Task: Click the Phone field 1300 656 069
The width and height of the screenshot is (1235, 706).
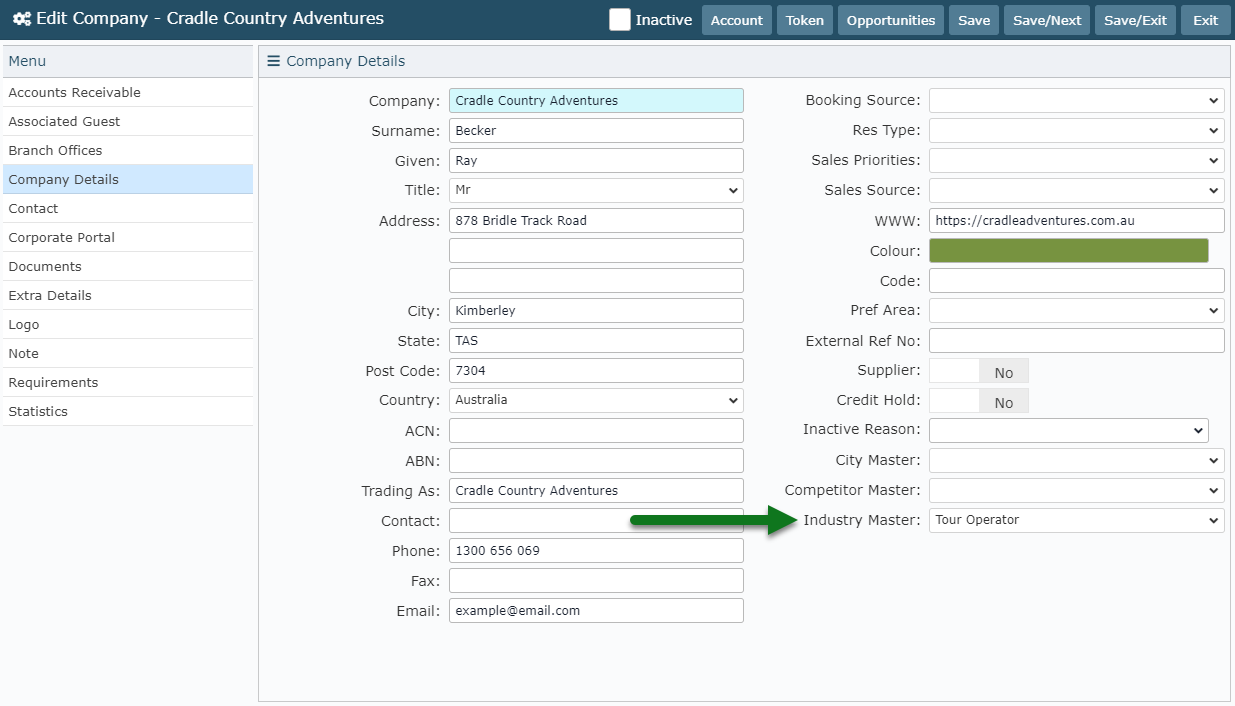Action: pyautogui.click(x=596, y=550)
